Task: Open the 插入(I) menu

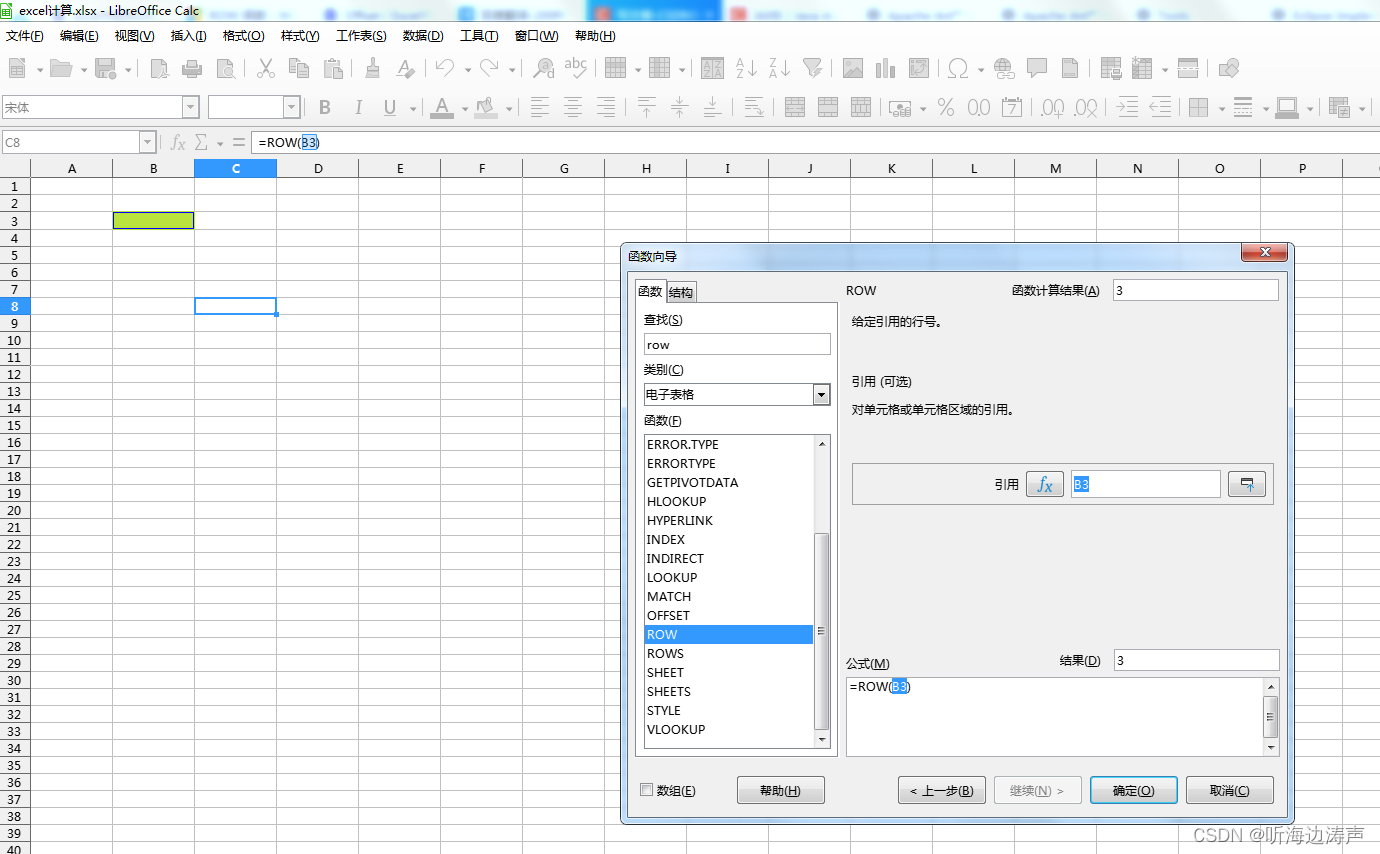Action: [188, 36]
